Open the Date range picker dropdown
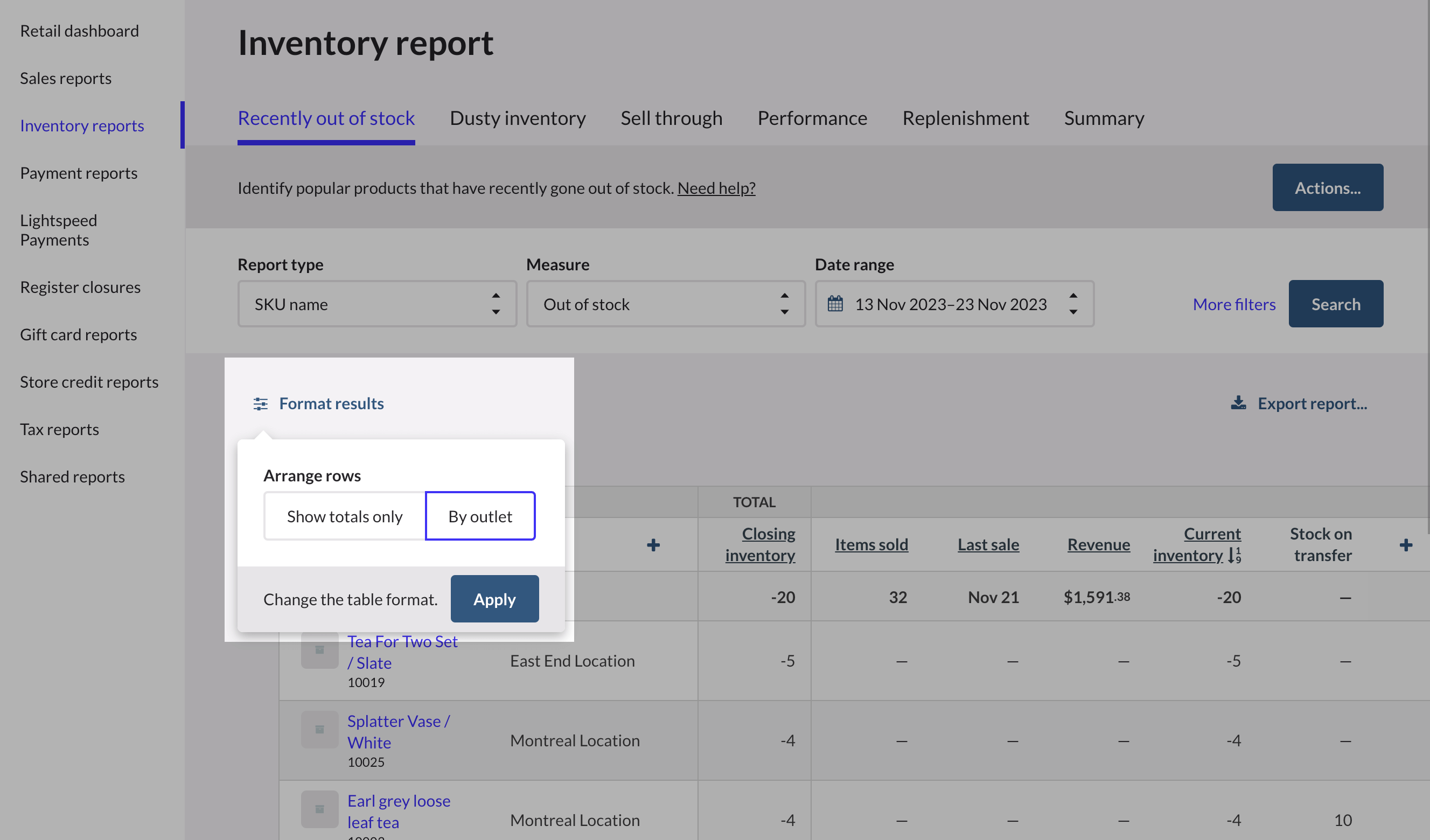 point(954,304)
